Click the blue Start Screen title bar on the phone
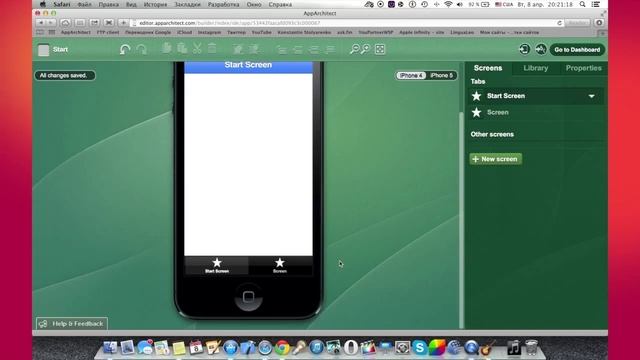The image size is (640, 360). [x=248, y=67]
